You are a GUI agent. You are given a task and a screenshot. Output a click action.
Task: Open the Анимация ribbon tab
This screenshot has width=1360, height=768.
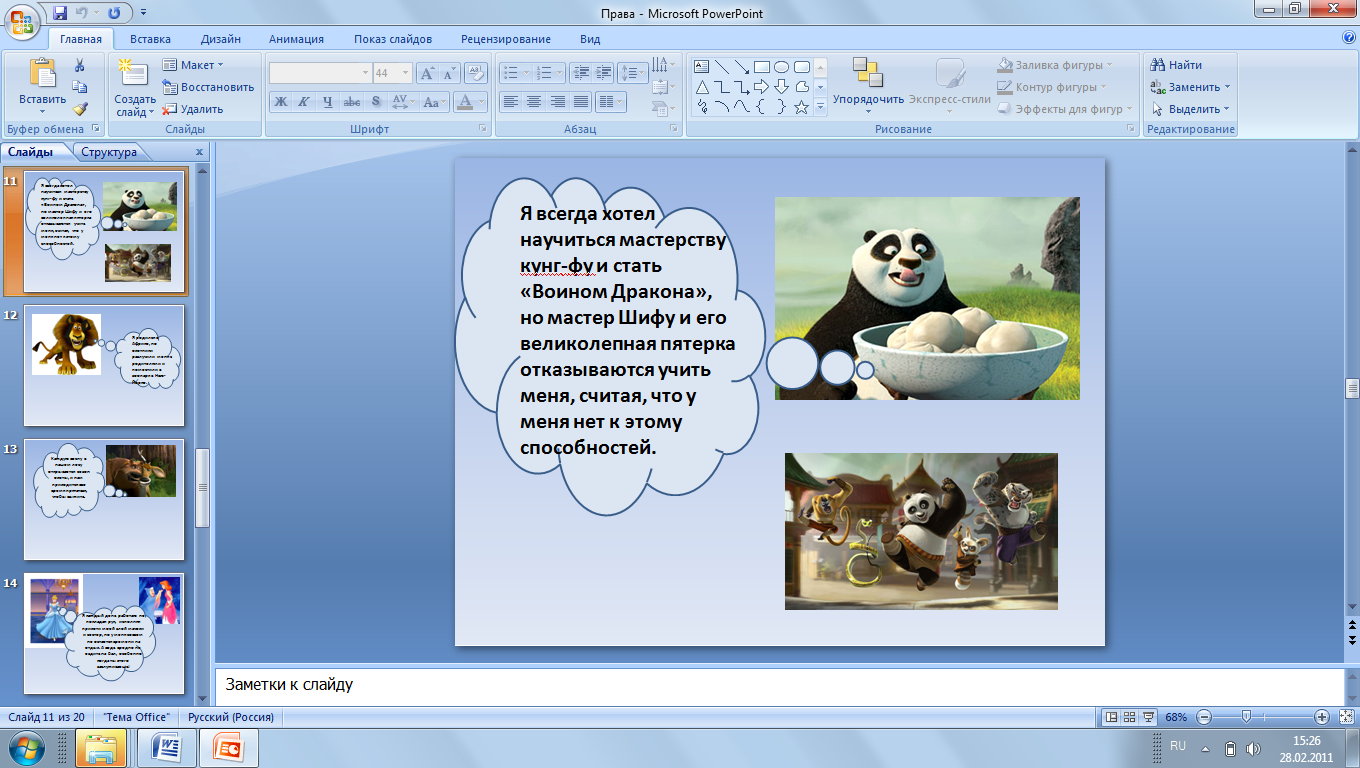point(296,39)
